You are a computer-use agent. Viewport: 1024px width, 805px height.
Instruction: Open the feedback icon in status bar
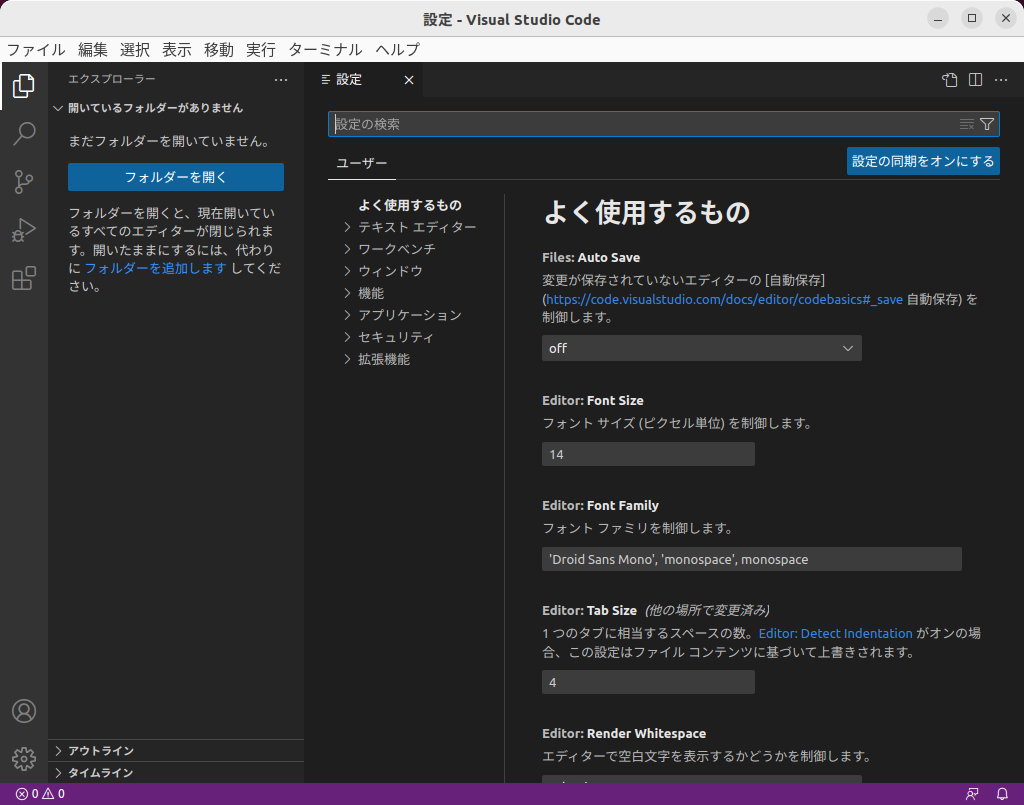pos(972,794)
